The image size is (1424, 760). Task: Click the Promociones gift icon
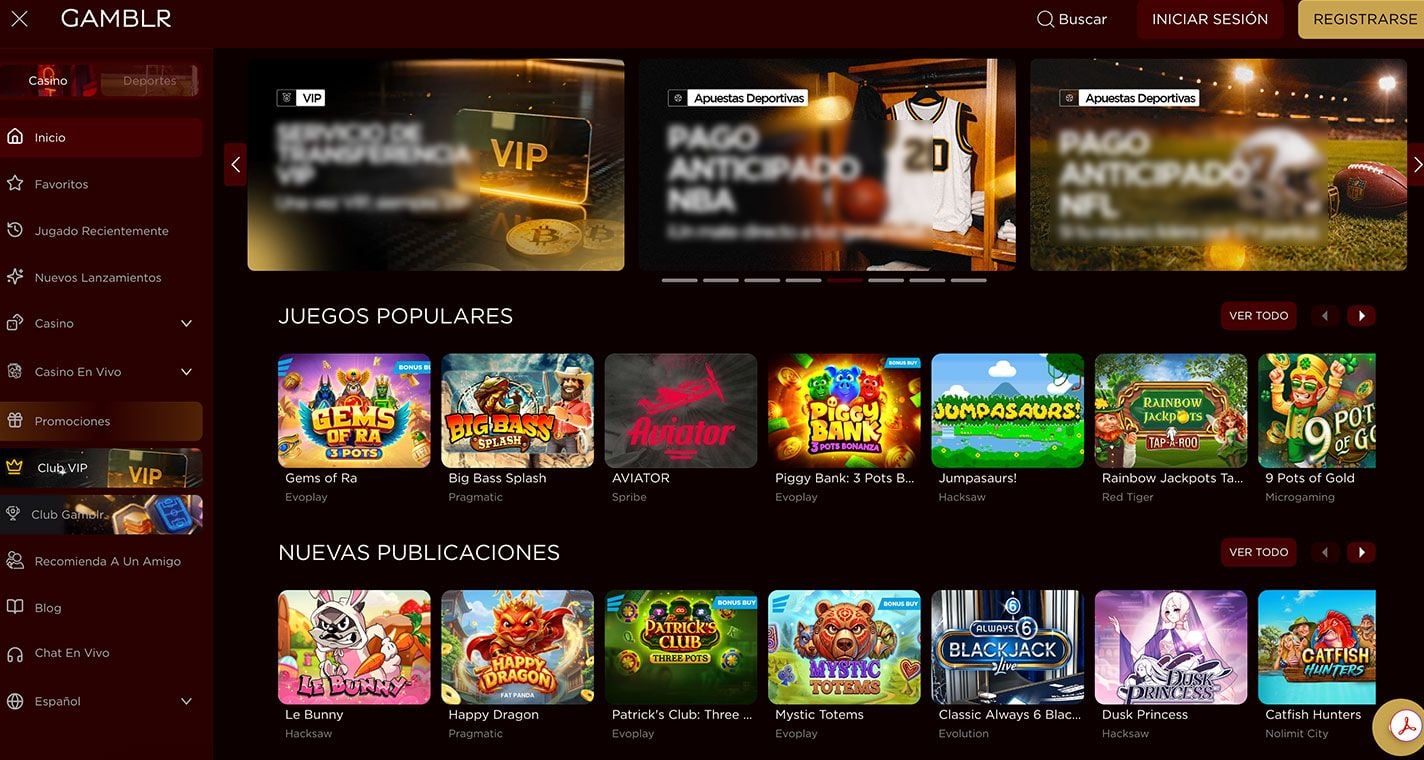point(15,421)
